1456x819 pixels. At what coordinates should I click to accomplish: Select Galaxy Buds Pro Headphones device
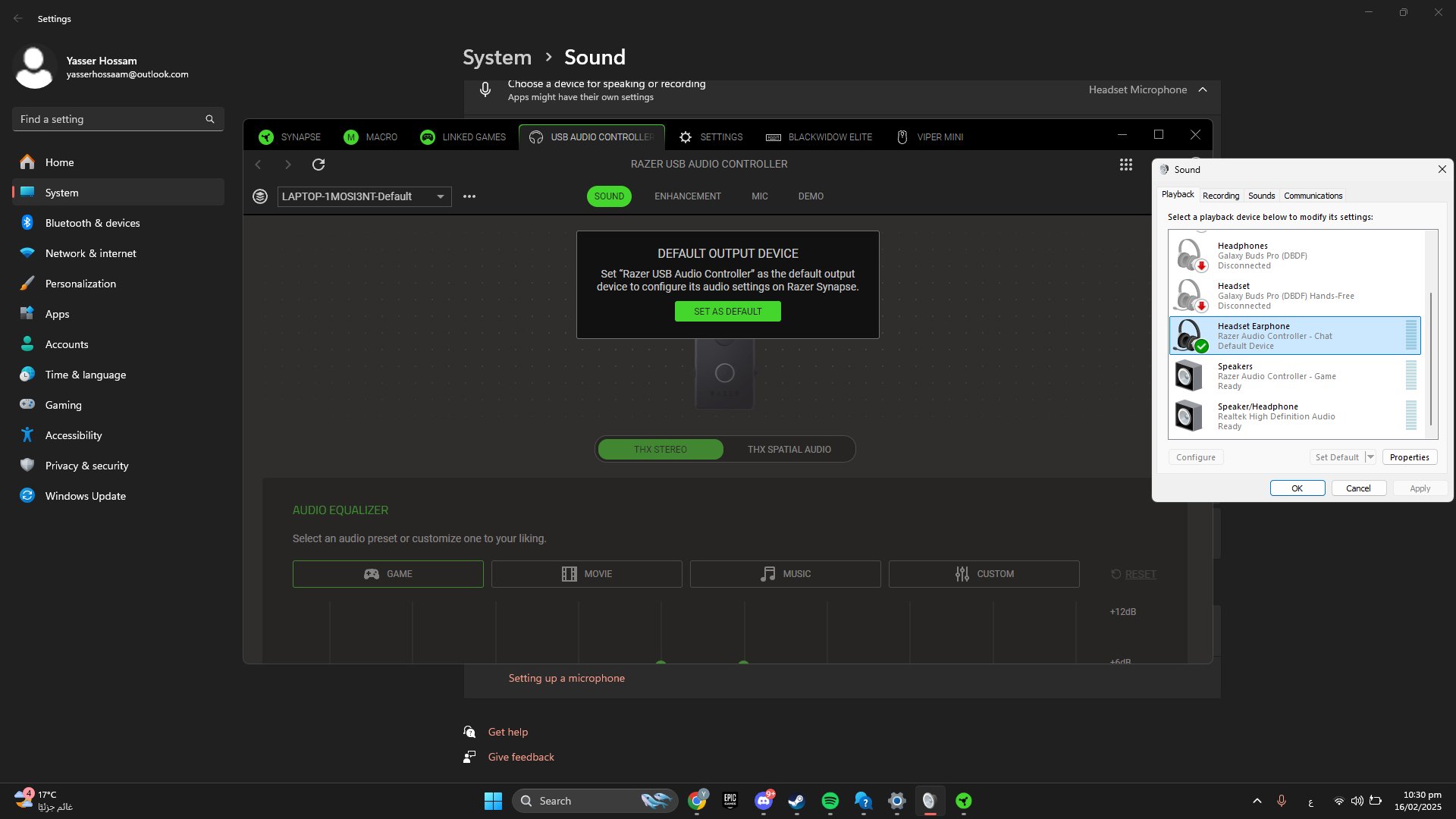(x=1294, y=256)
